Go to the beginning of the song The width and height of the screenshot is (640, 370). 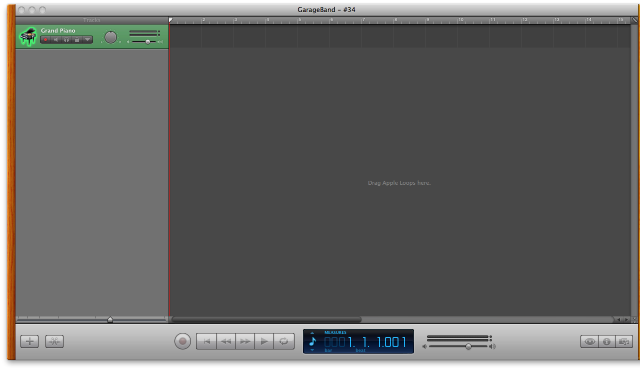[206, 341]
